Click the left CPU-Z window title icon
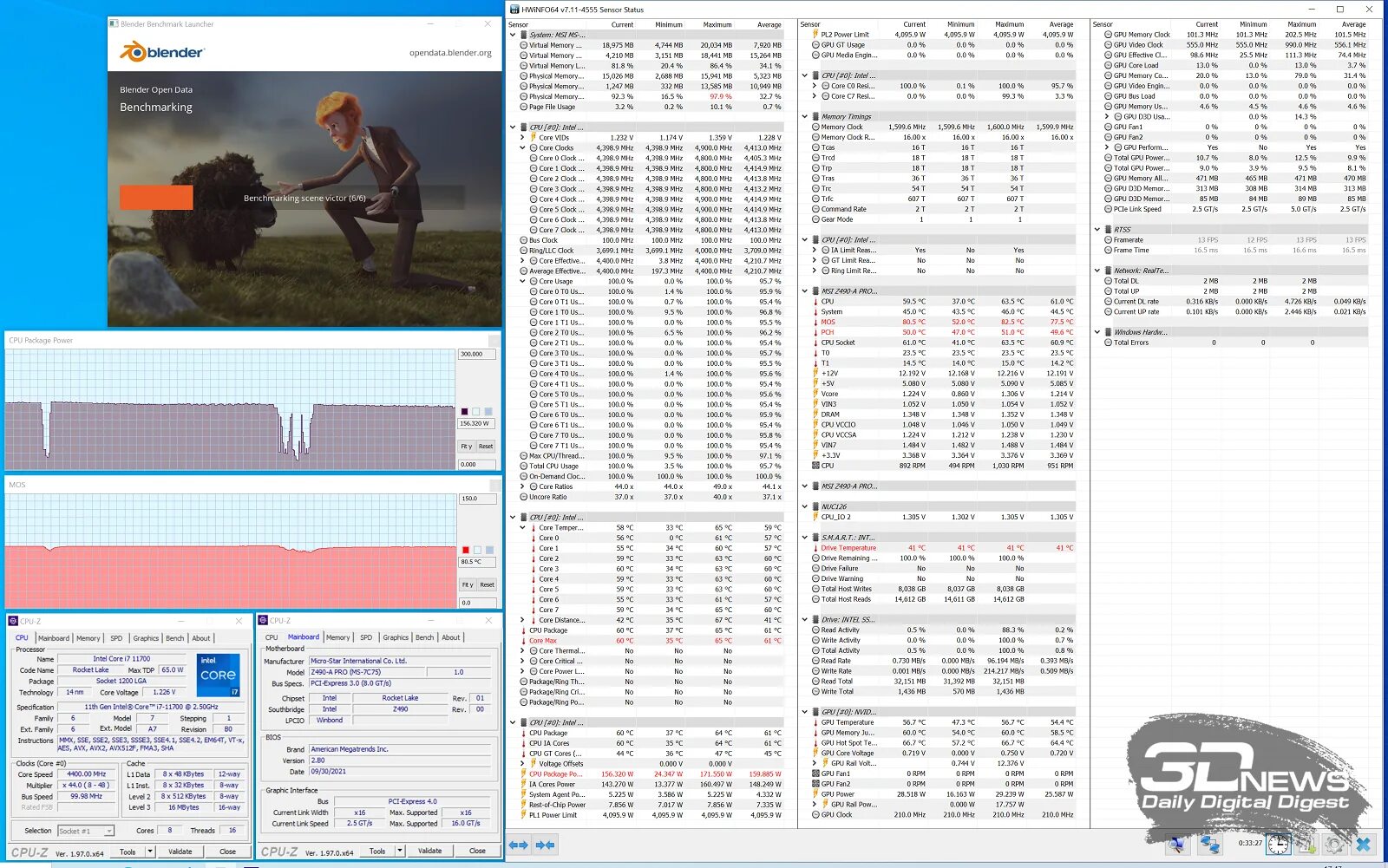The width and height of the screenshot is (1388, 868). [14, 621]
